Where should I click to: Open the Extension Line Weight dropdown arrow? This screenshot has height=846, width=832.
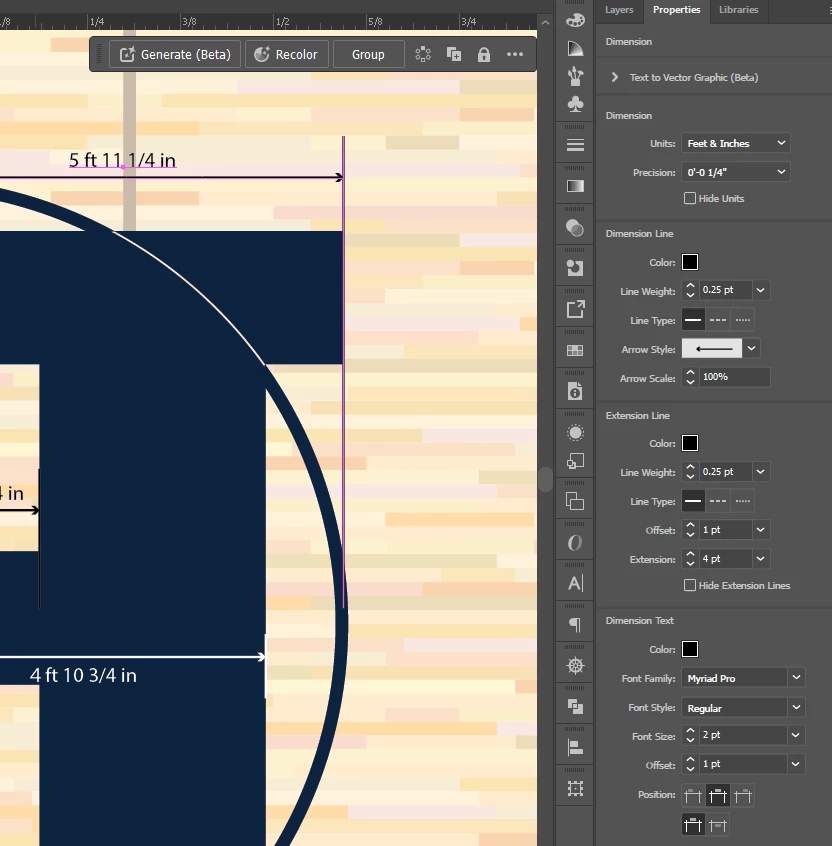[760, 472]
